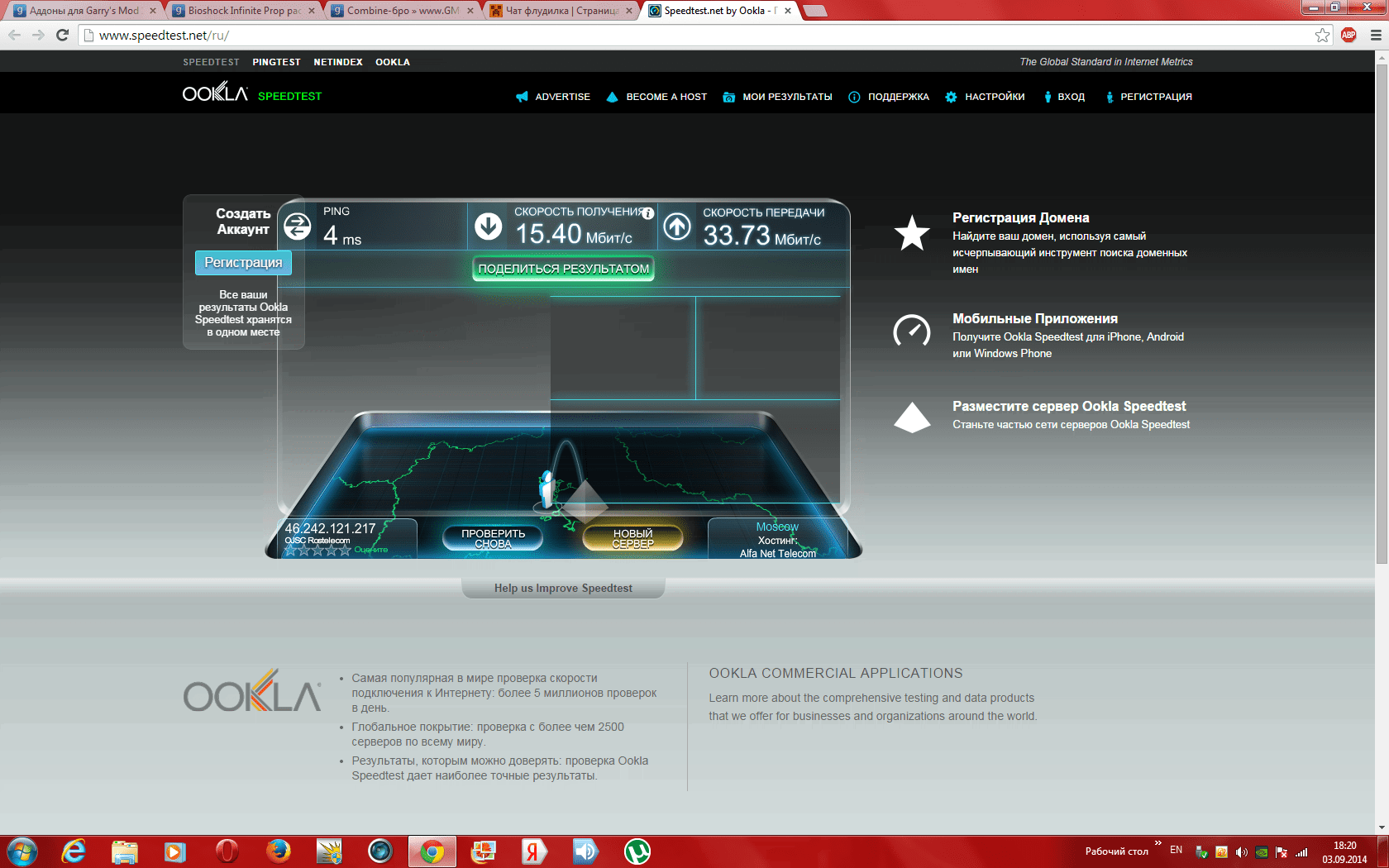
Task: Click the star icon for domain registration
Action: 912,233
